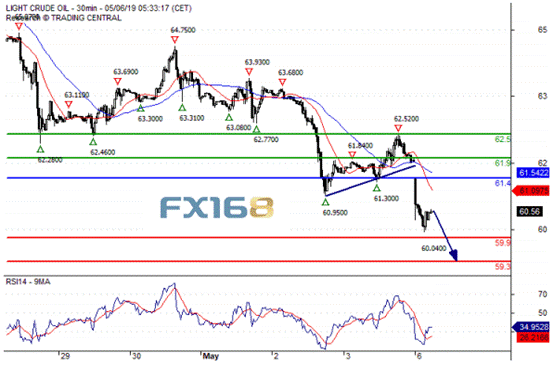
Task: Click the 64.7500 high price label
Action: click(x=183, y=30)
